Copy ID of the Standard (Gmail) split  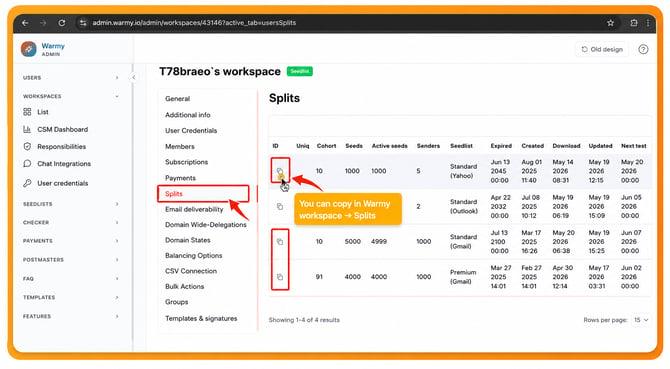click(280, 242)
